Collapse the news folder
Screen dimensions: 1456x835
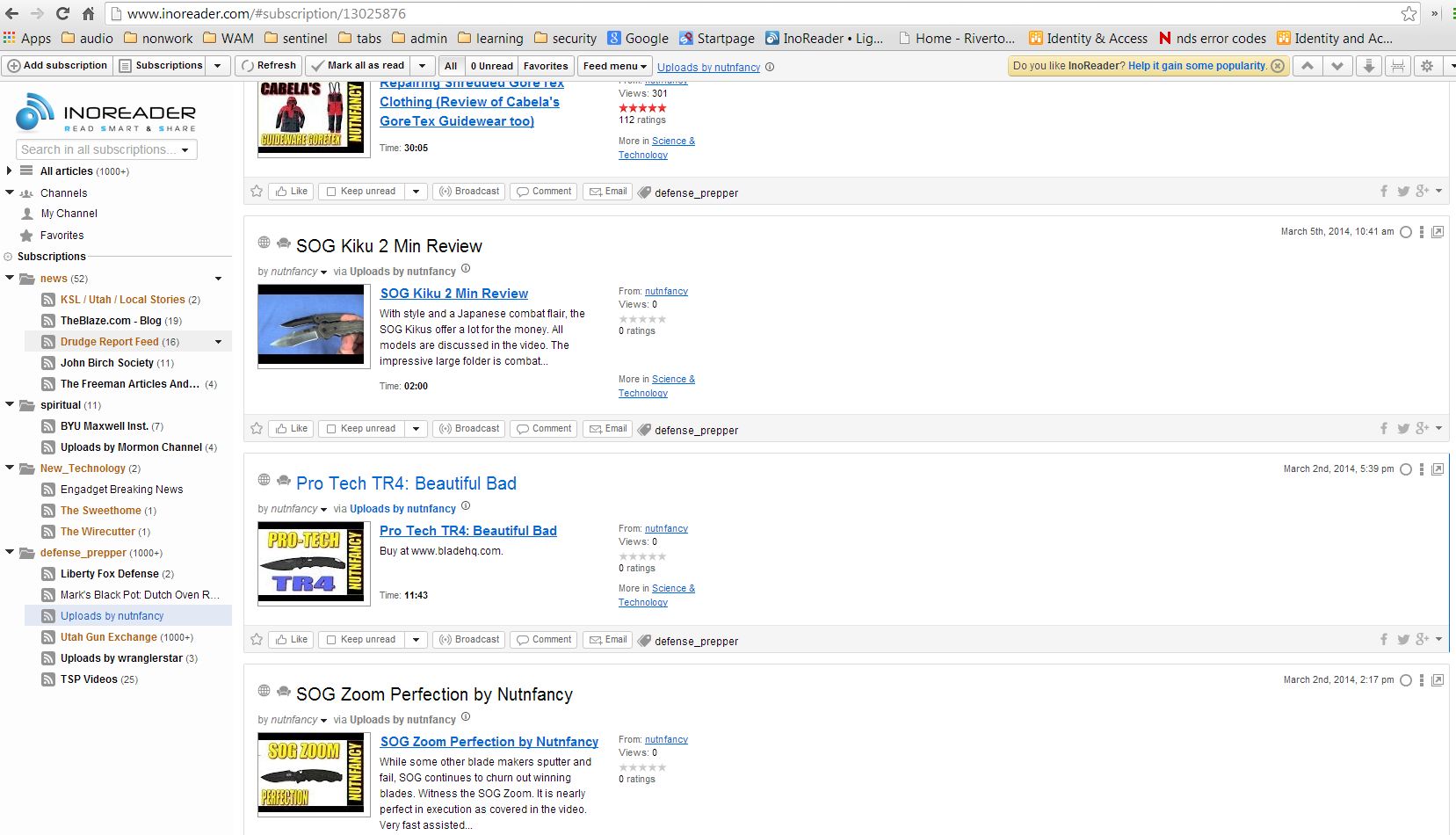(x=10, y=278)
